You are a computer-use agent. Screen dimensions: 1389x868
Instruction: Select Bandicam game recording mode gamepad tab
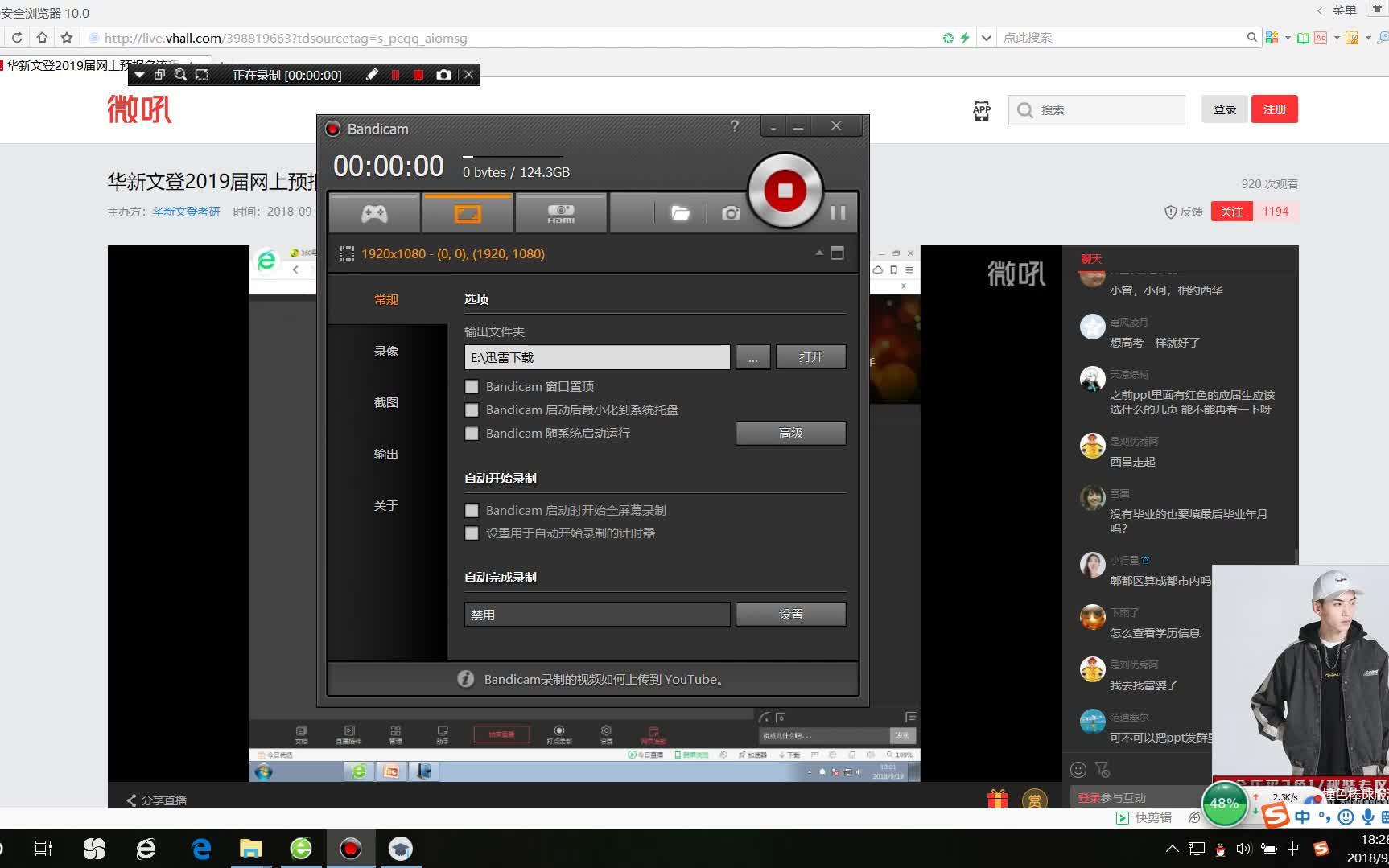[374, 213]
